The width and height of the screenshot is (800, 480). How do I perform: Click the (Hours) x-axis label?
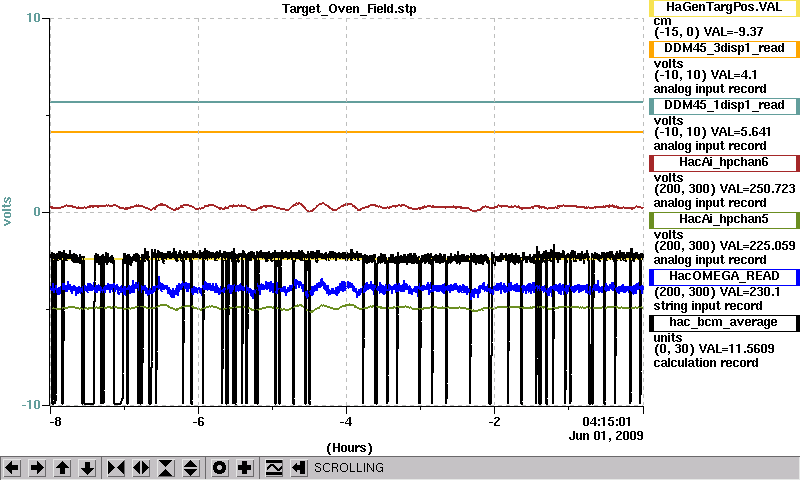point(349,448)
